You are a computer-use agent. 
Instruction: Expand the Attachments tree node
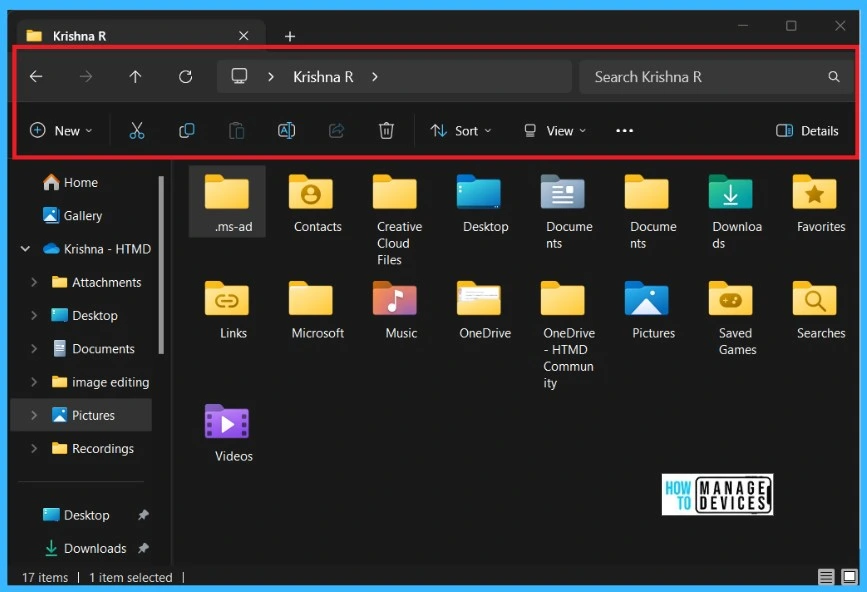click(x=34, y=282)
